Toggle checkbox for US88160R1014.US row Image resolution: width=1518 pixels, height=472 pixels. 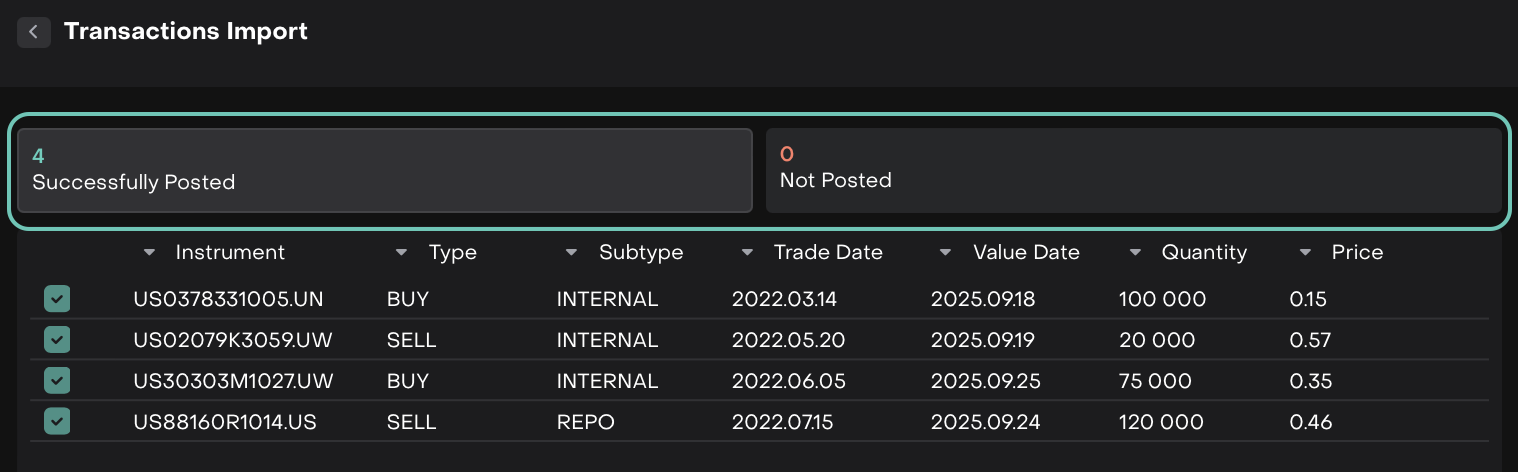tap(57, 422)
